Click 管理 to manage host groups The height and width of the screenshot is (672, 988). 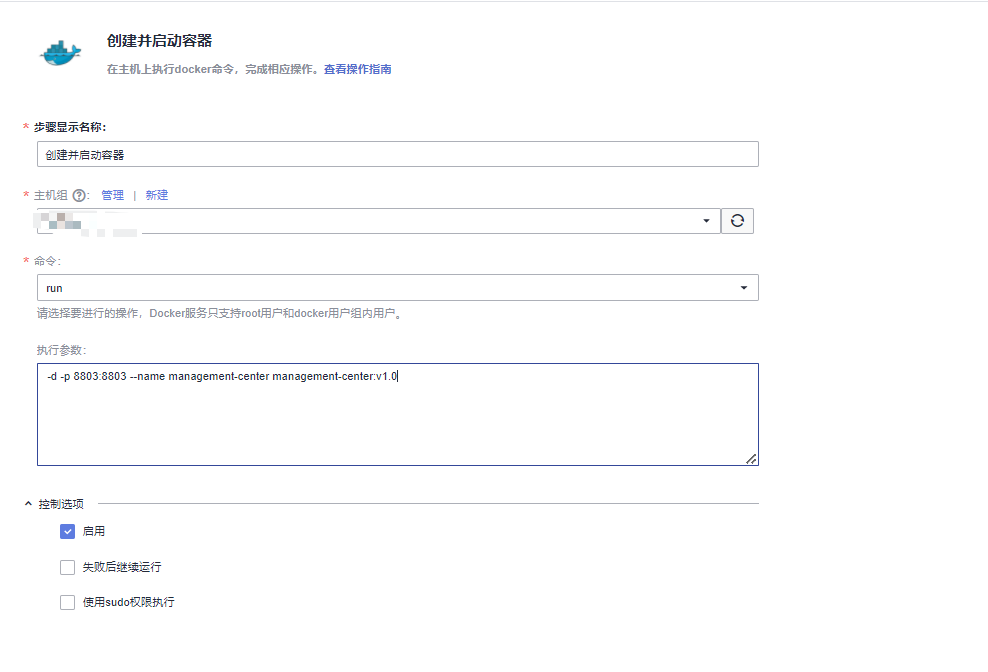[x=112, y=195]
